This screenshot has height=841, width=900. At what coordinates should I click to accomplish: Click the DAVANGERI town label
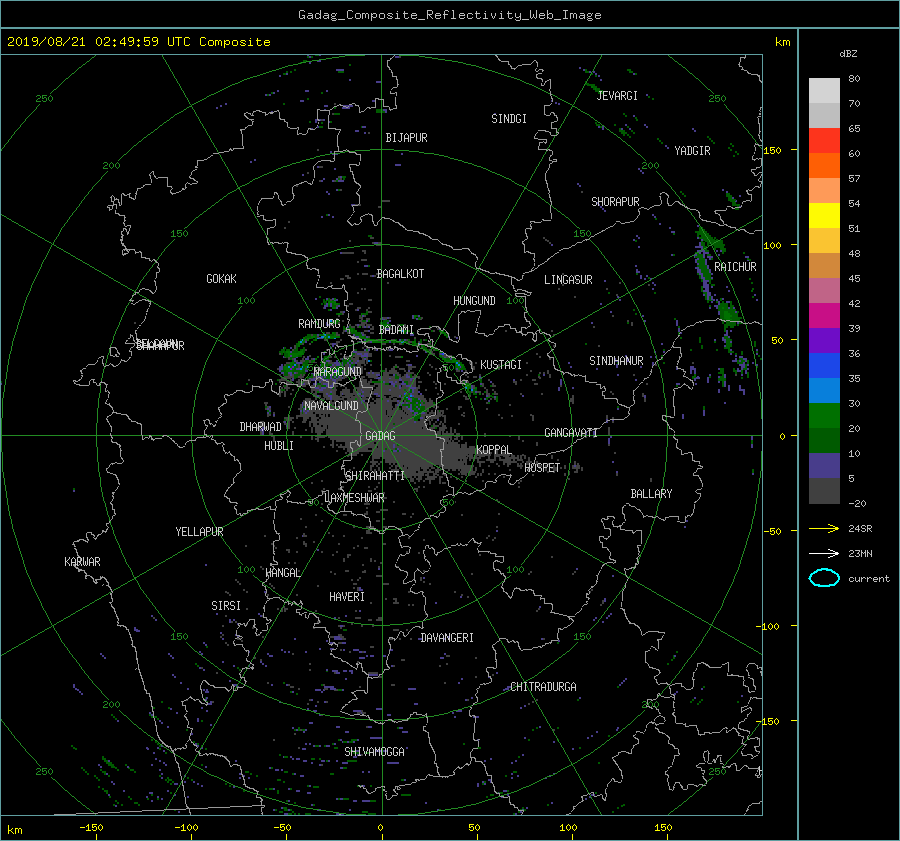447,638
